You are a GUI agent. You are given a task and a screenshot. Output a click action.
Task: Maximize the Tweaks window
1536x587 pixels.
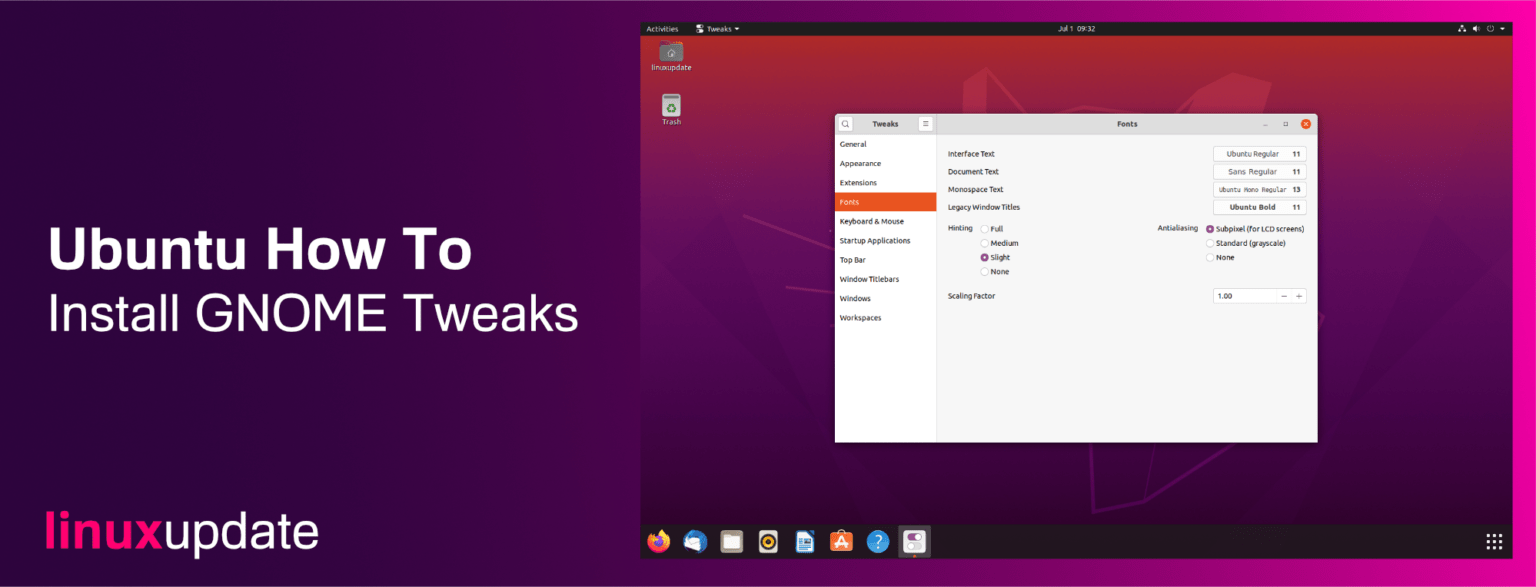click(x=1285, y=124)
